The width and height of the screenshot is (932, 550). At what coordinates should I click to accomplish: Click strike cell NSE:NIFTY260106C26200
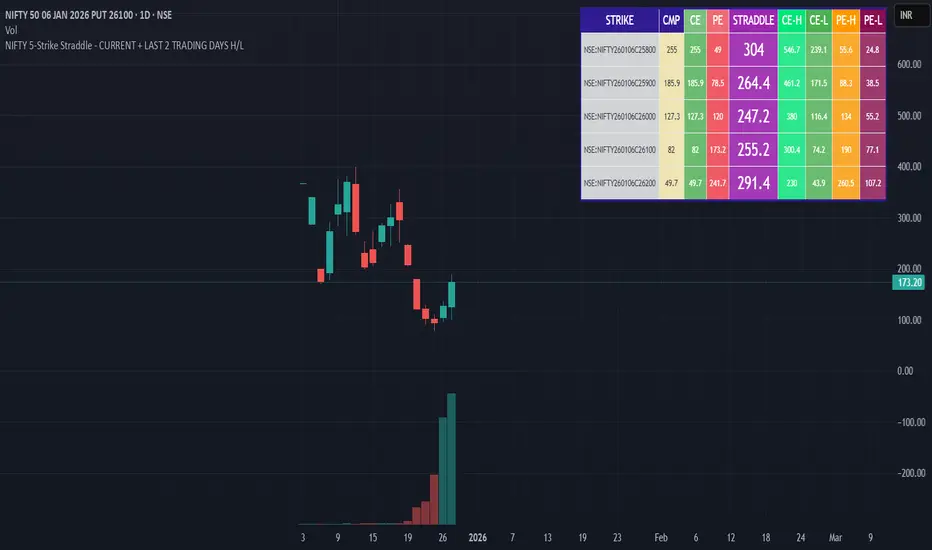tap(619, 183)
